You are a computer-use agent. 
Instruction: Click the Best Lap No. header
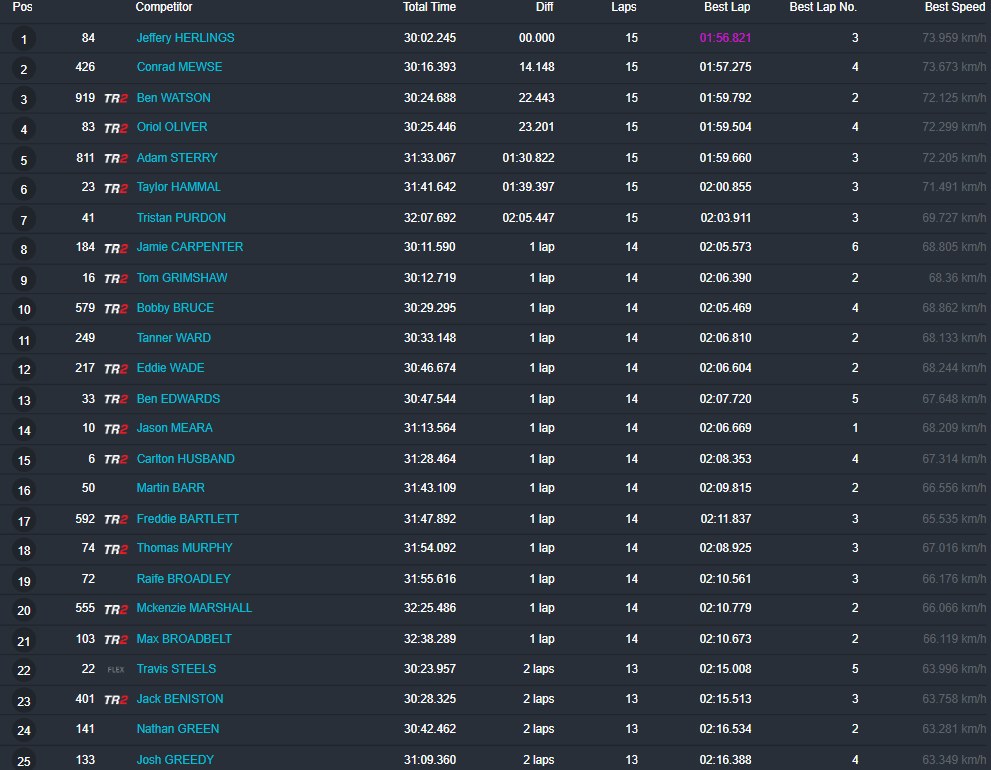[822, 7]
